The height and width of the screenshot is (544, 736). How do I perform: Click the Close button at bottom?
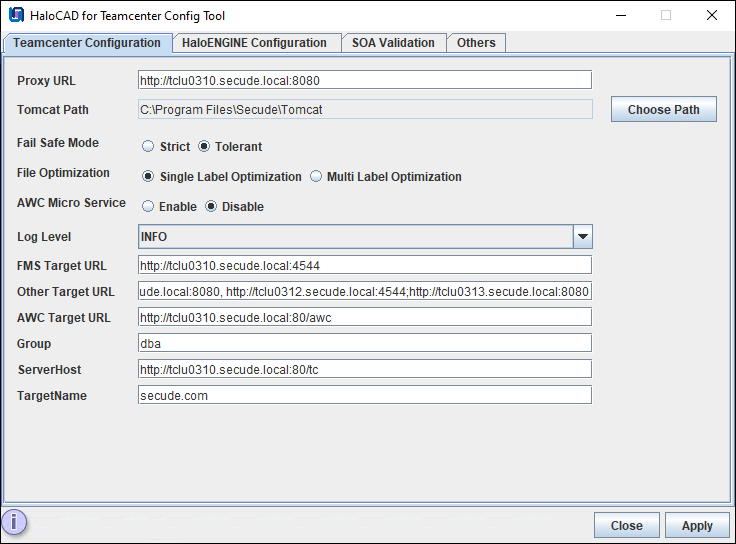[x=626, y=526]
